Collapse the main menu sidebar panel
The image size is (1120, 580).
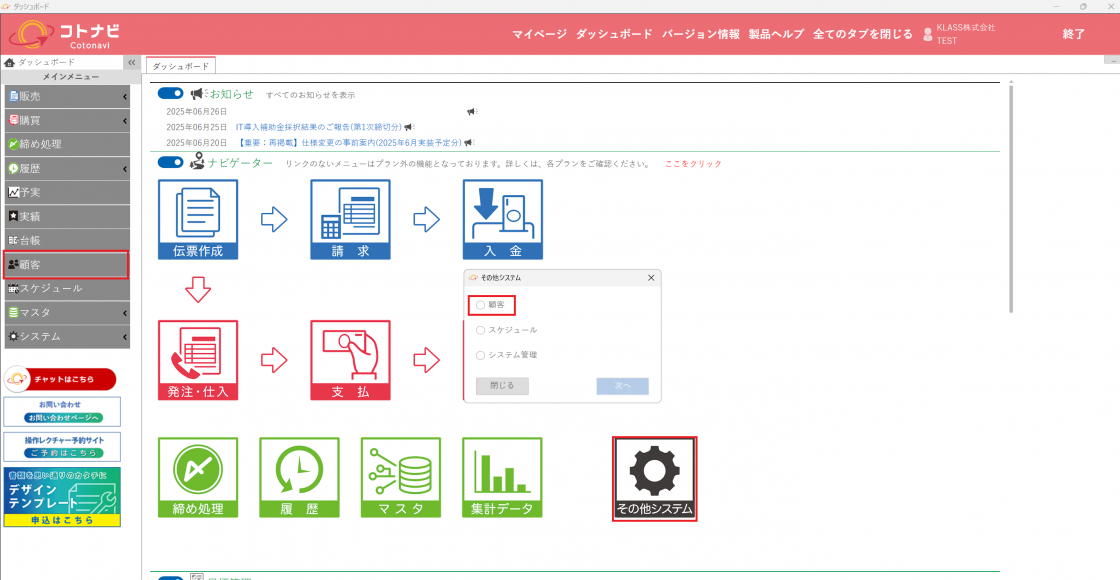(x=131, y=62)
